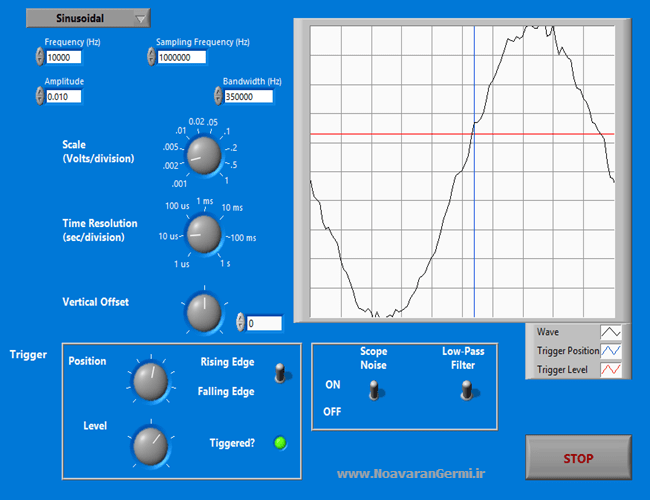Viewport: 650px width, 500px height.
Task: Click the www.NoavaranGermi.ir link
Action: [411, 473]
